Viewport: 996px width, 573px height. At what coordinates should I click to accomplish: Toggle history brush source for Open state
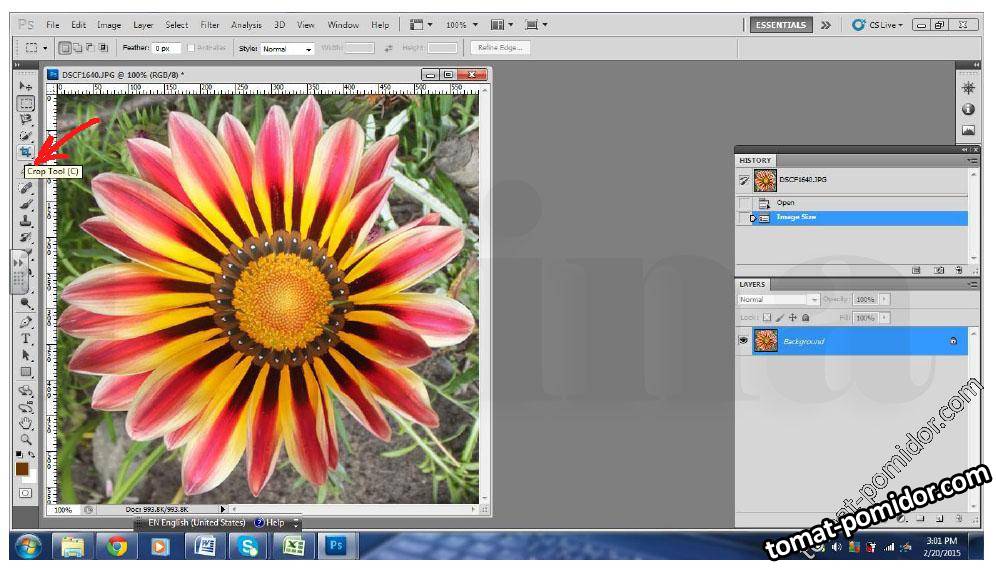[x=744, y=203]
